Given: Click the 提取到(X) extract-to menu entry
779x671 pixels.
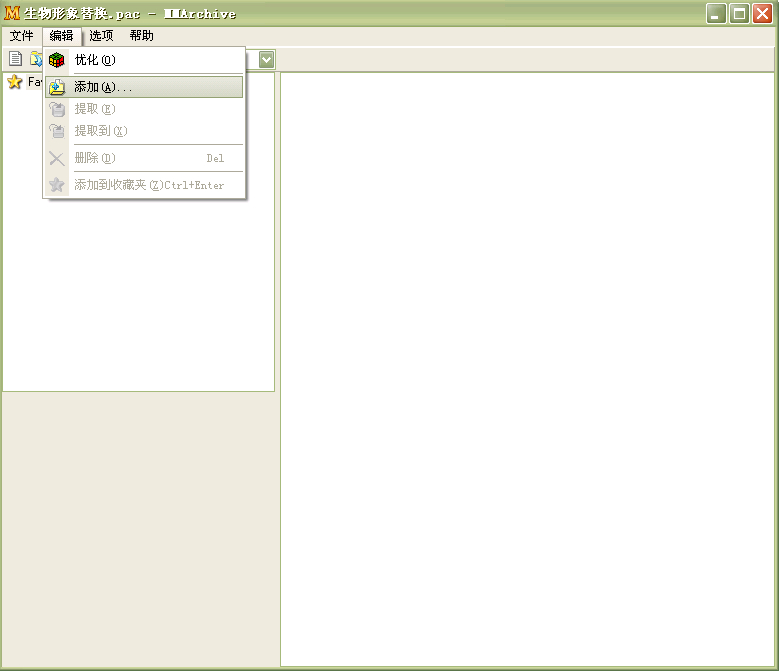Looking at the screenshot, I should (x=100, y=131).
